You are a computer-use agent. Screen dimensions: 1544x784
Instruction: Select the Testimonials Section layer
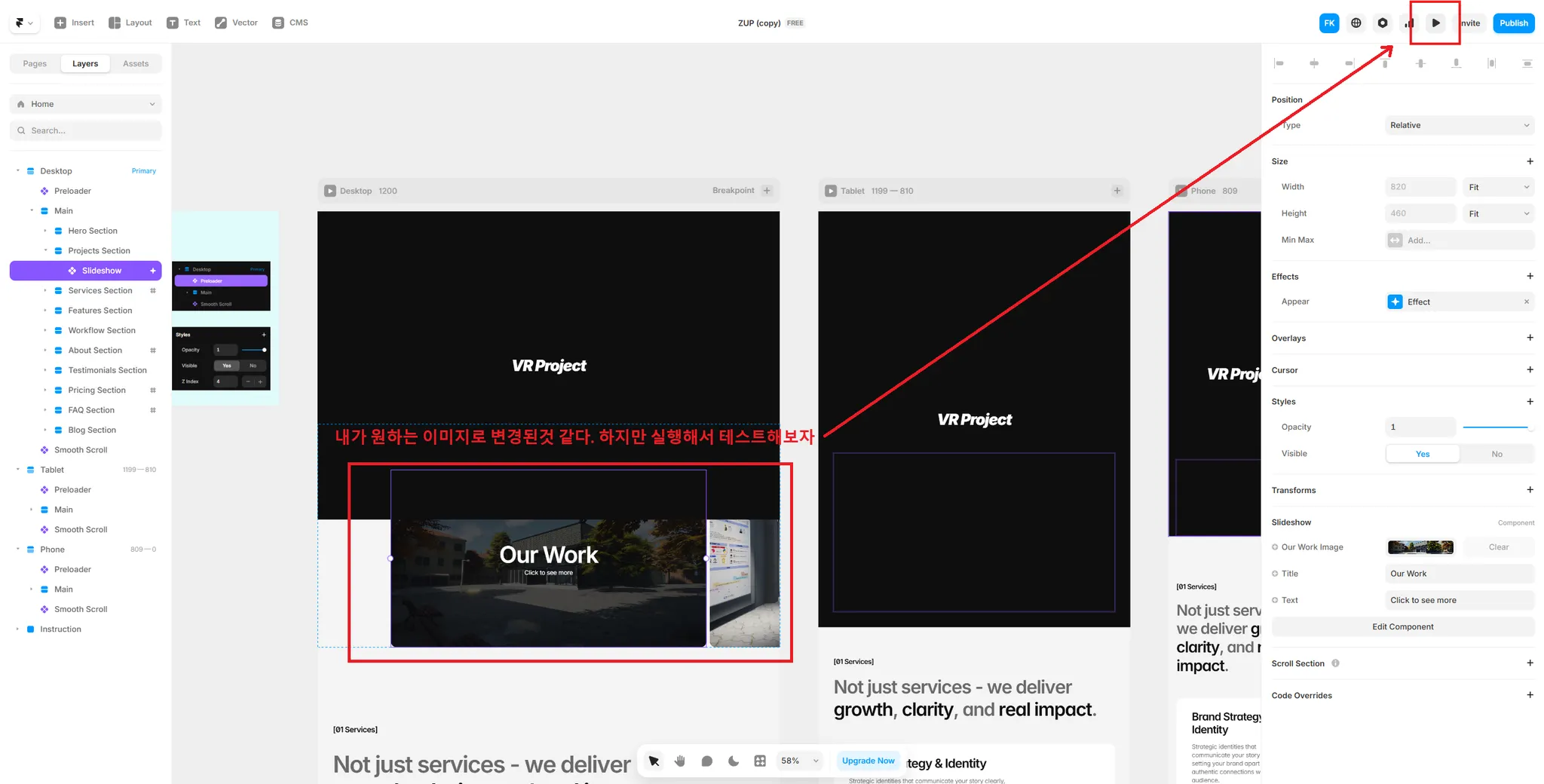pos(107,370)
